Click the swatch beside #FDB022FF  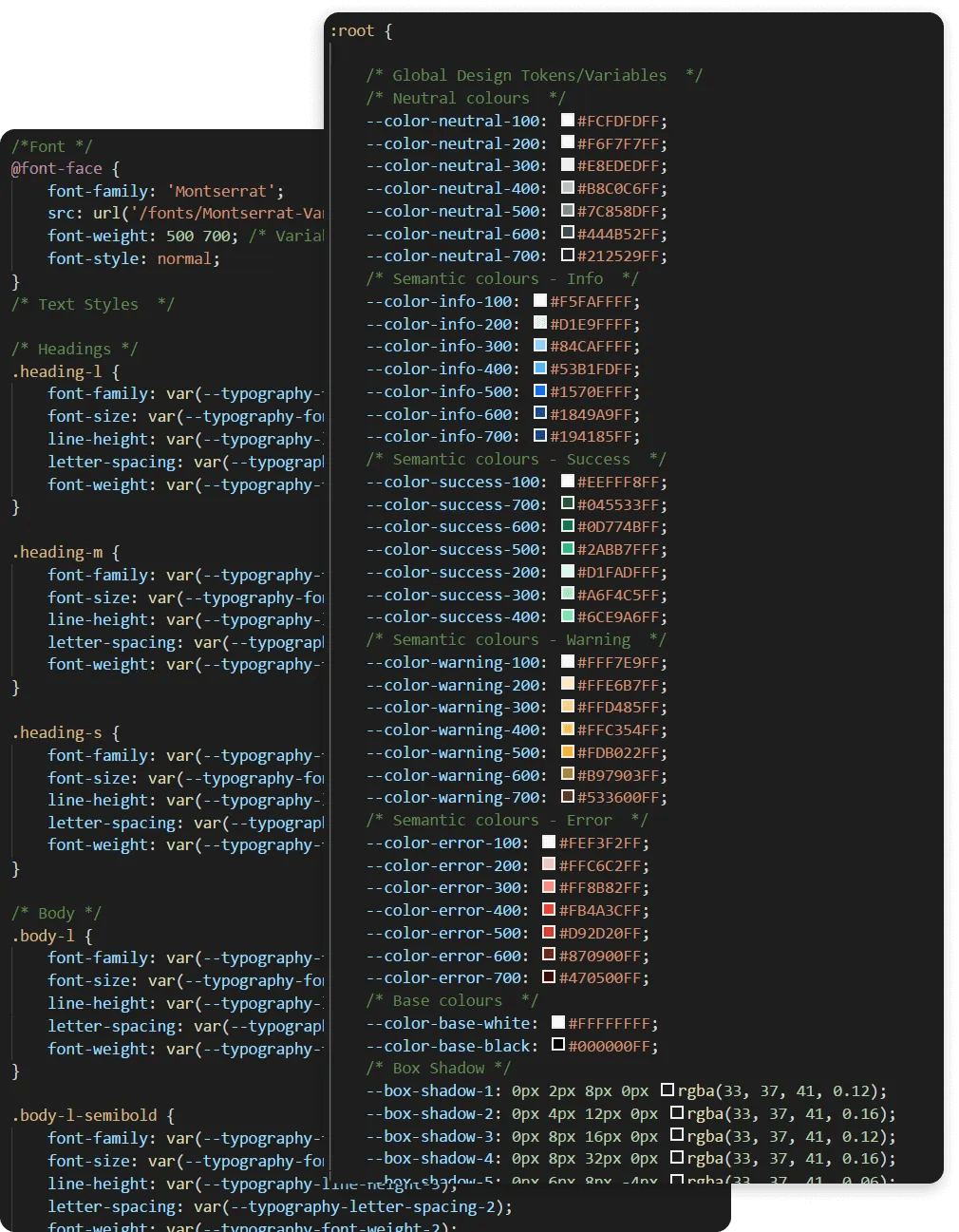coord(568,751)
